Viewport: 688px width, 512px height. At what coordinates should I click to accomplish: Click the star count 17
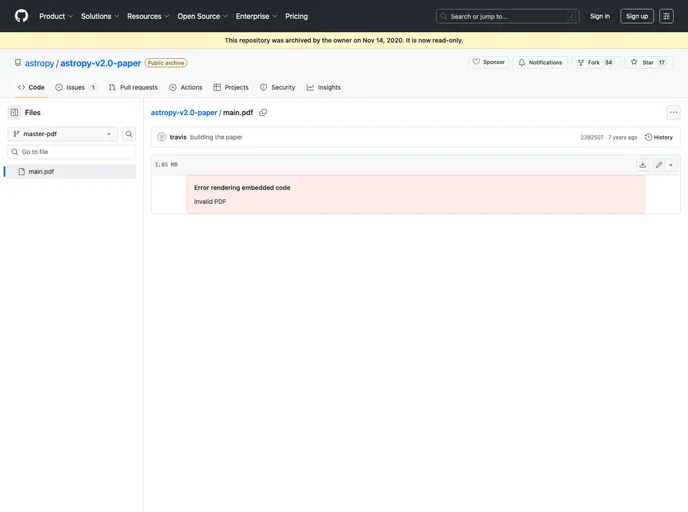pyautogui.click(x=662, y=62)
